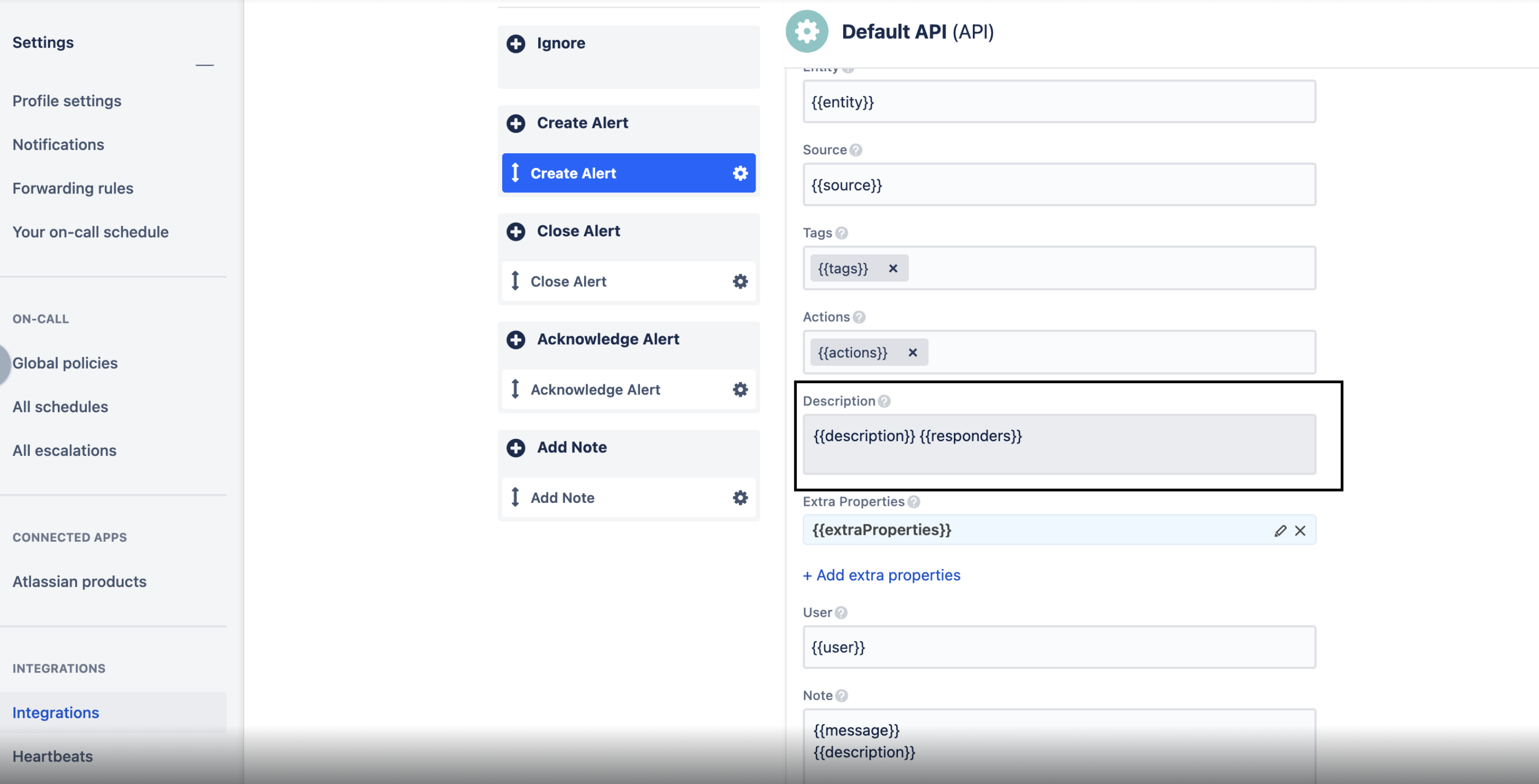The width and height of the screenshot is (1539, 784).
Task: Open gear settings for Acknowledge Alert rule
Action: [x=740, y=389]
